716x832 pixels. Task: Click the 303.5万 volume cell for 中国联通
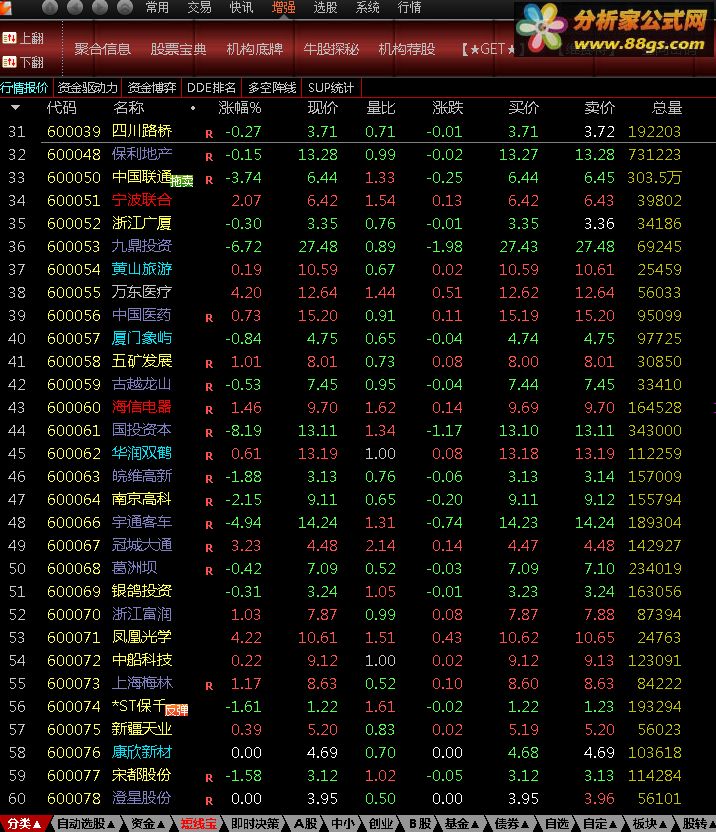654,177
